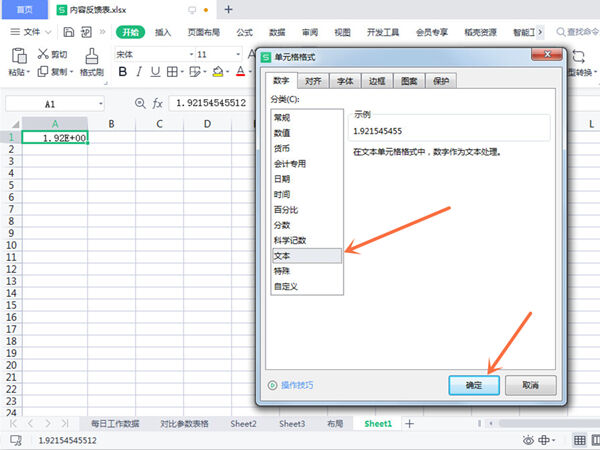Choose 日期 in the category list
600x450 pixels.
tap(307, 179)
